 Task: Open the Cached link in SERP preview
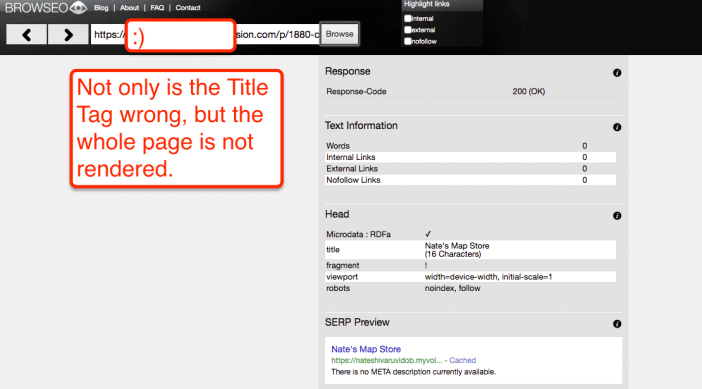pyautogui.click(x=462, y=360)
